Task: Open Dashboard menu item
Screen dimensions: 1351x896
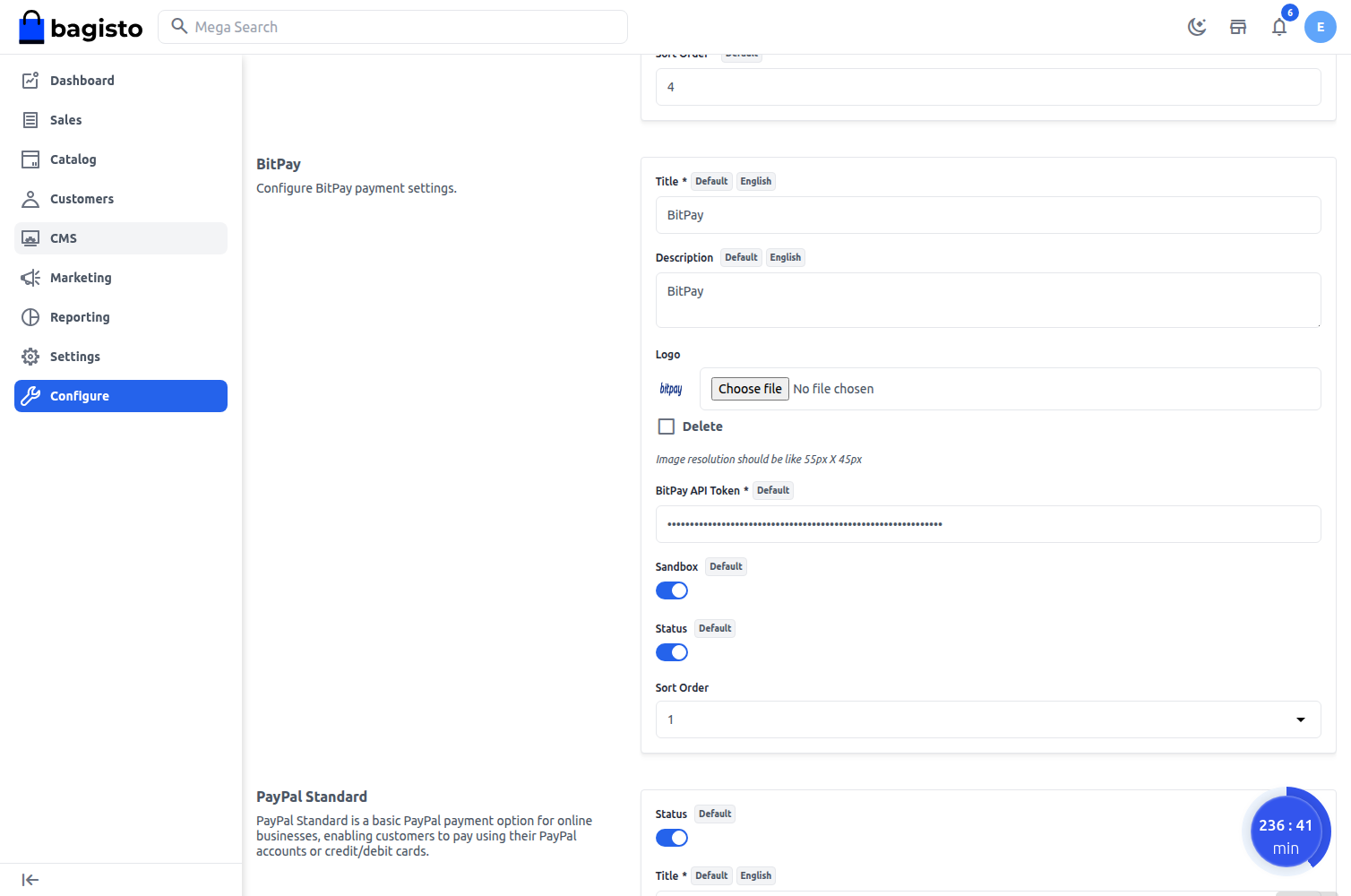Action: pyautogui.click(x=121, y=81)
